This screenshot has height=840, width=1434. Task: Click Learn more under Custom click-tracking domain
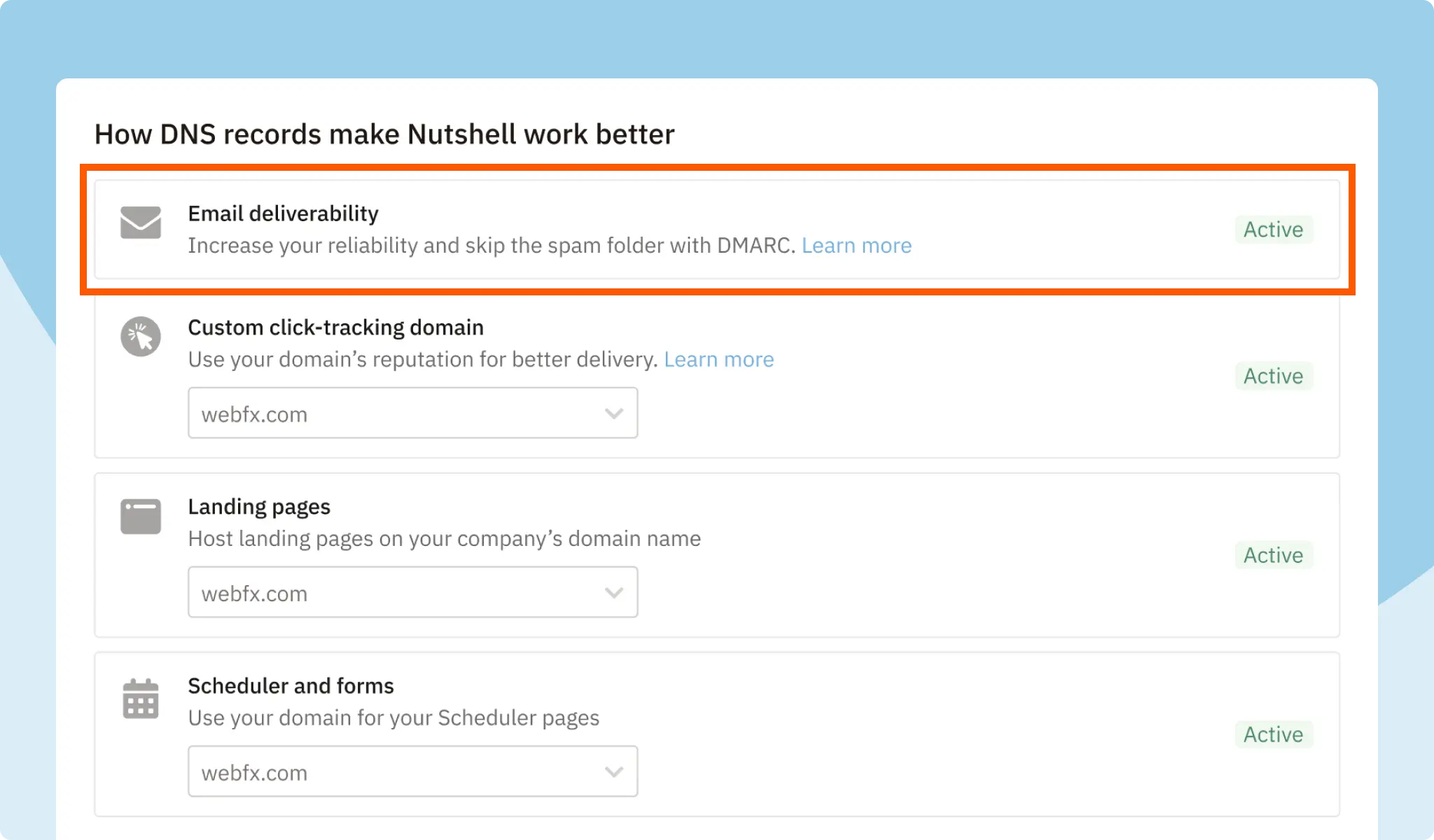click(719, 359)
